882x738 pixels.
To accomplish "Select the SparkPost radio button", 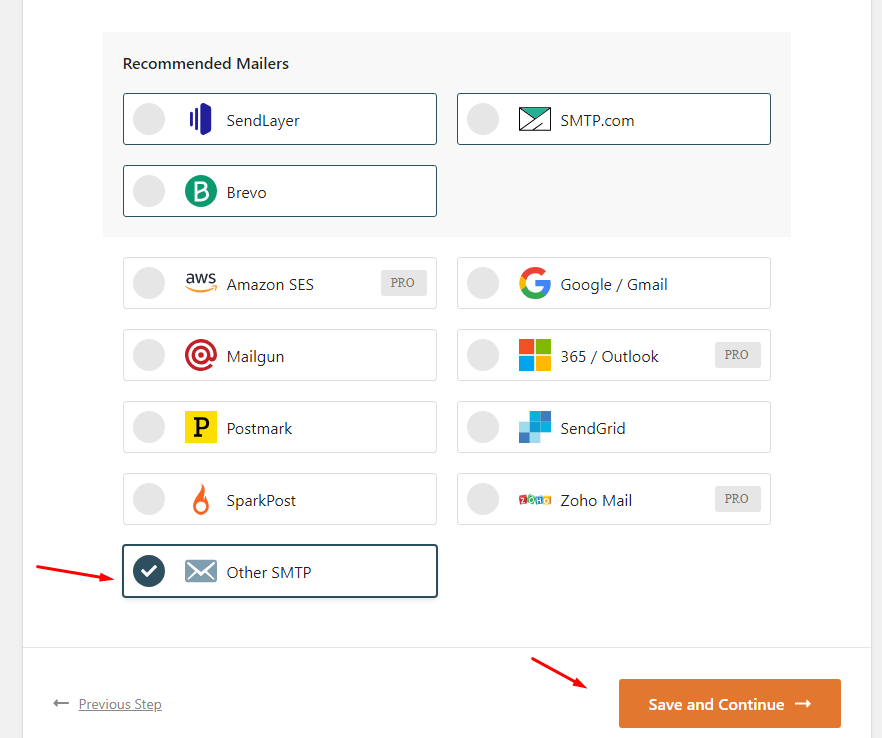I will [x=149, y=499].
